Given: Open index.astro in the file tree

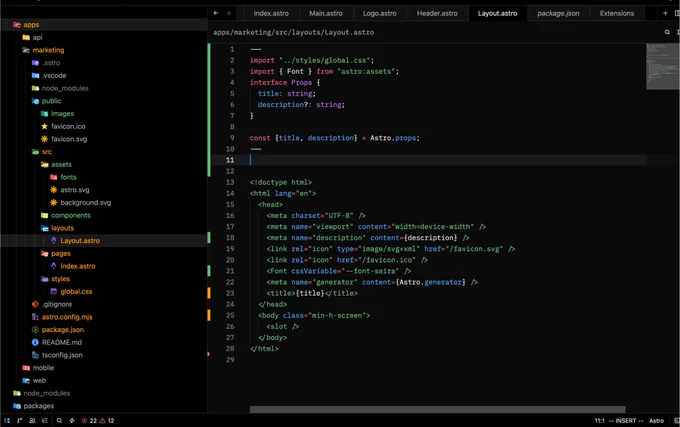Looking at the screenshot, I should (73, 266).
